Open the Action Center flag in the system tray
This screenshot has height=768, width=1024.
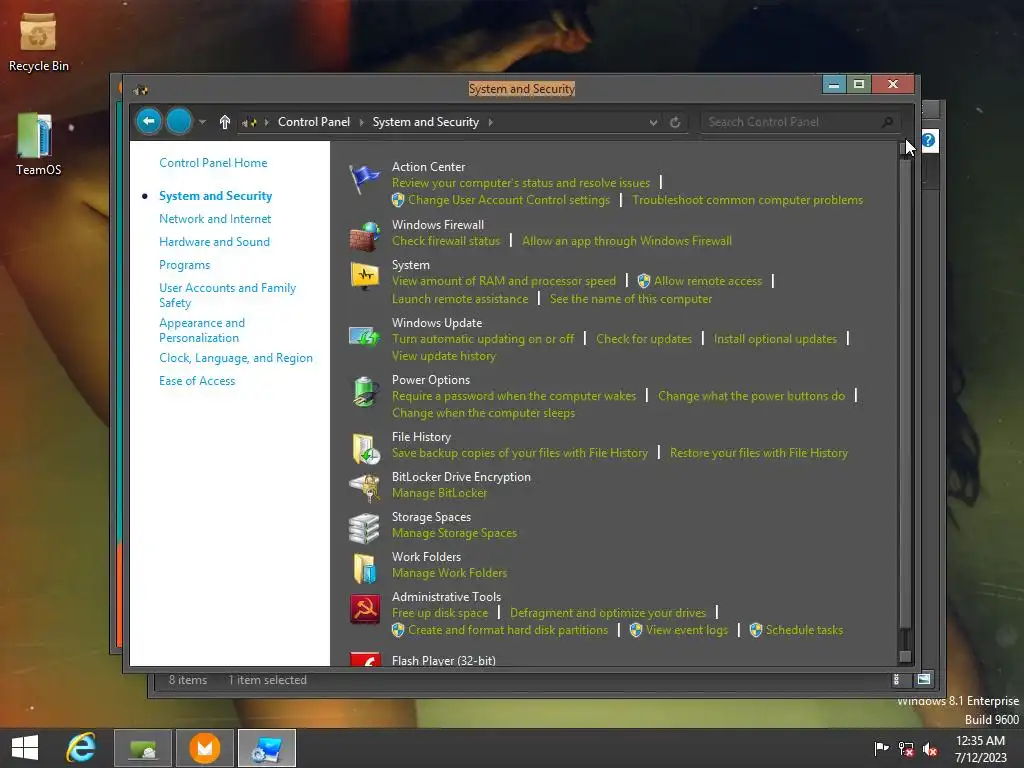pyautogui.click(x=881, y=748)
